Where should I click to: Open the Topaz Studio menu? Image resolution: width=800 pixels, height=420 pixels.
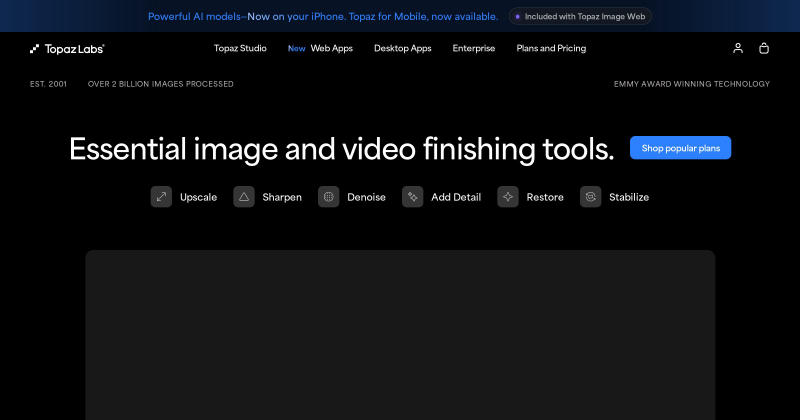(240, 48)
